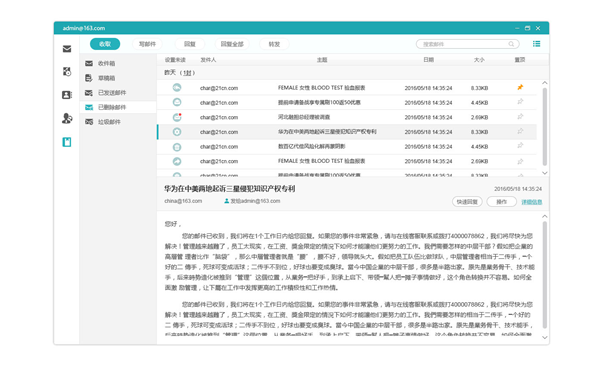Click sender china@163.com in message header
The height and width of the screenshot is (366, 603).
coord(183,201)
